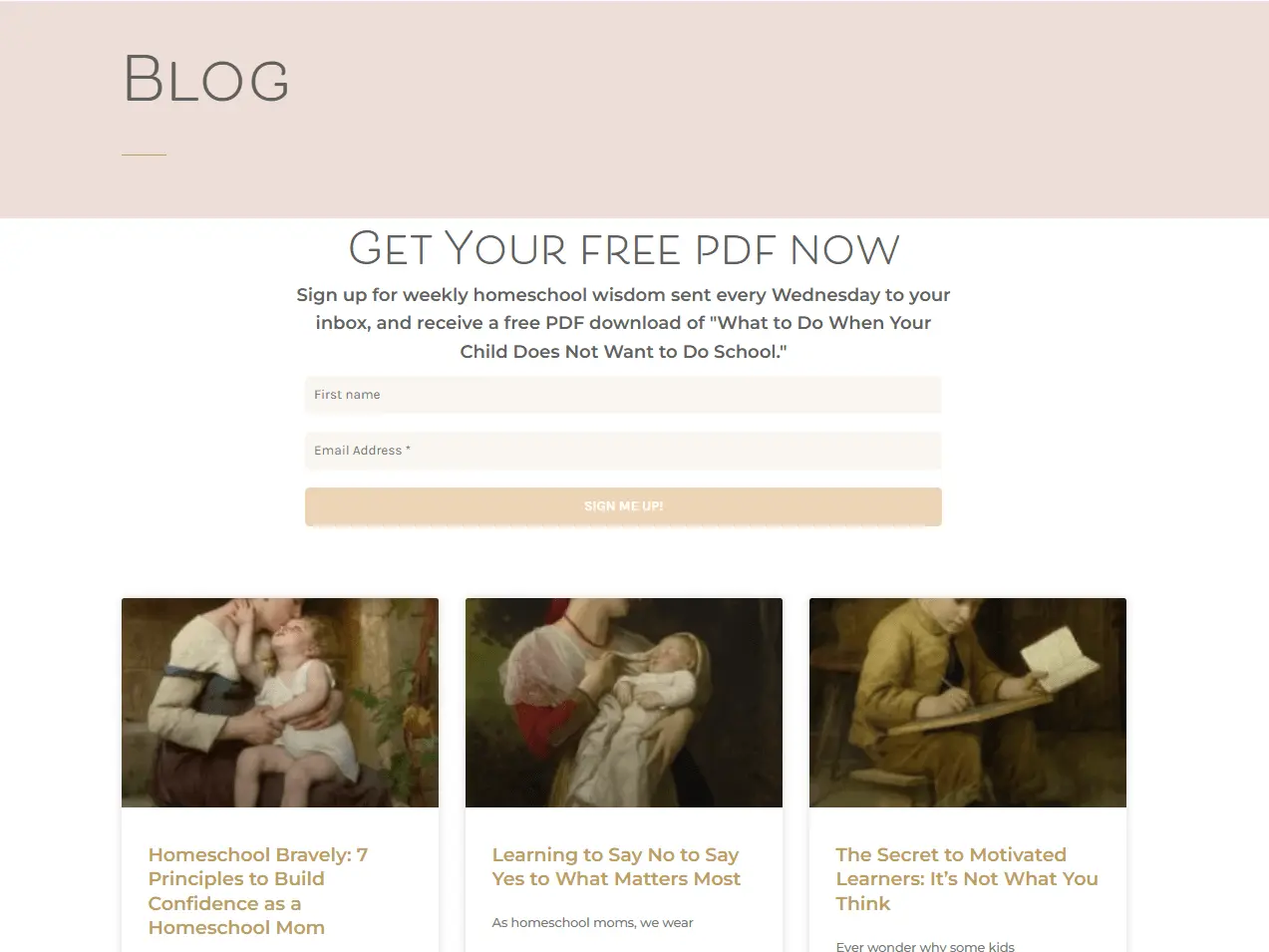Click the 'Homeschool Mom' last title line

236,928
